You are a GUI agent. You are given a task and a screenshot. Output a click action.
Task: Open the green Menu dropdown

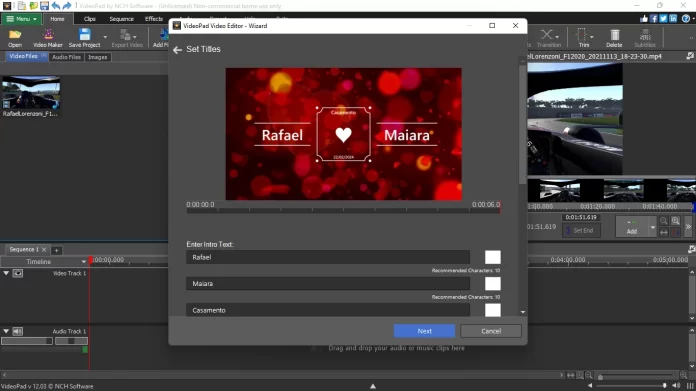(x=21, y=19)
